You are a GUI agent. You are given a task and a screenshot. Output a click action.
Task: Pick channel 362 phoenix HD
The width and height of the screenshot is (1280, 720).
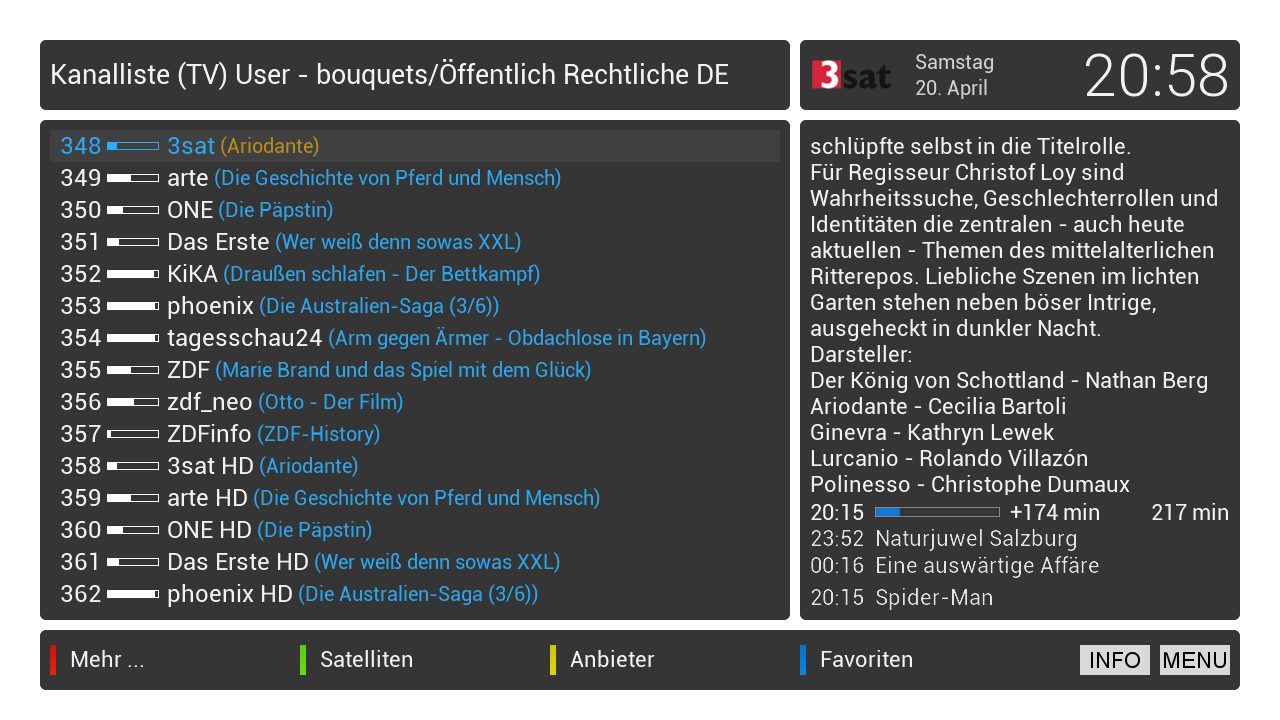pyautogui.click(x=415, y=594)
